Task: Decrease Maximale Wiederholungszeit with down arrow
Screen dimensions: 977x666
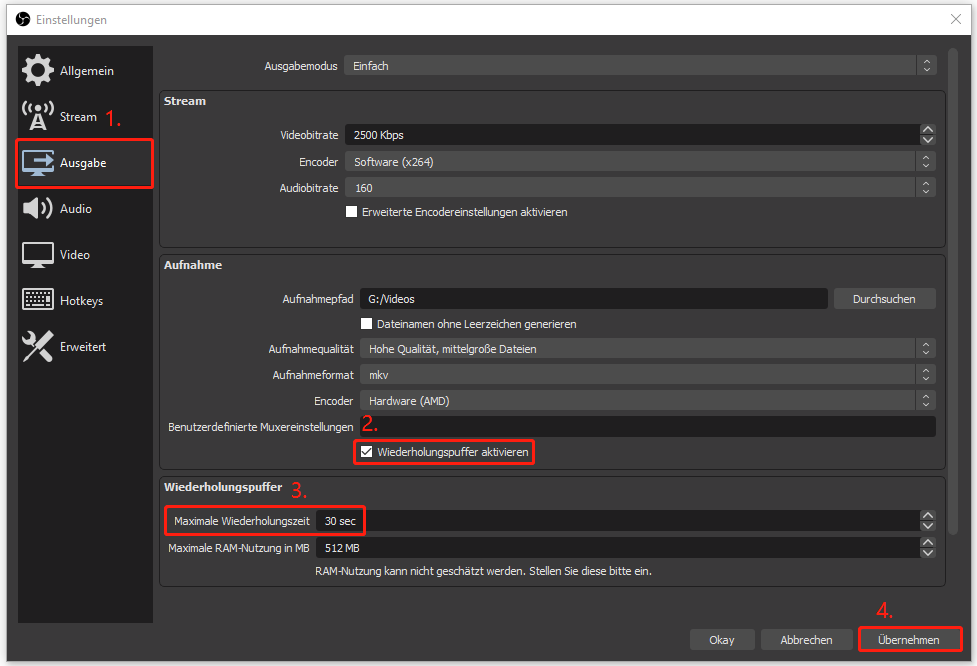Action: pos(928,526)
